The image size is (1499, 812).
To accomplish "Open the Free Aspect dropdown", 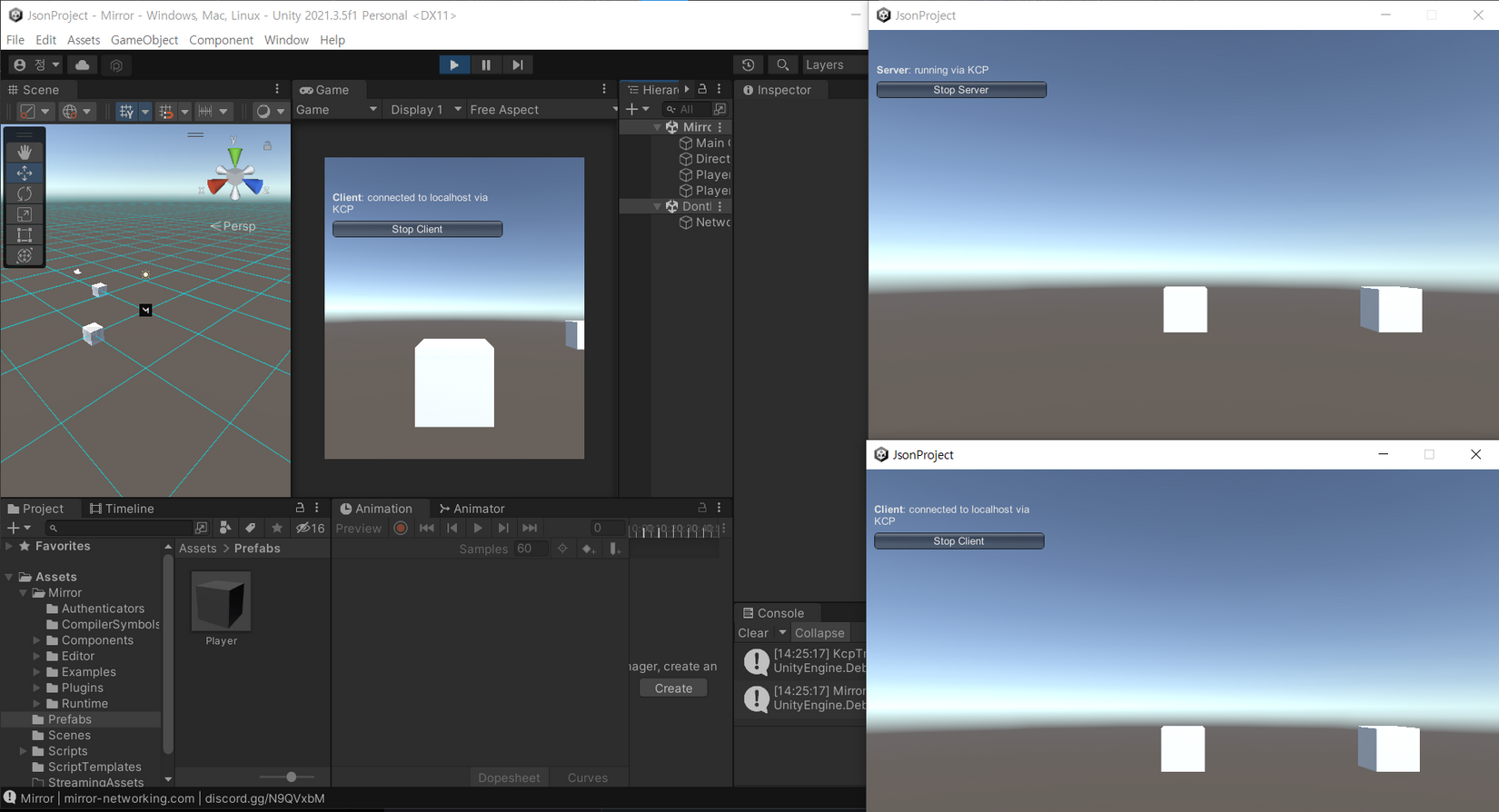I will pyautogui.click(x=543, y=109).
